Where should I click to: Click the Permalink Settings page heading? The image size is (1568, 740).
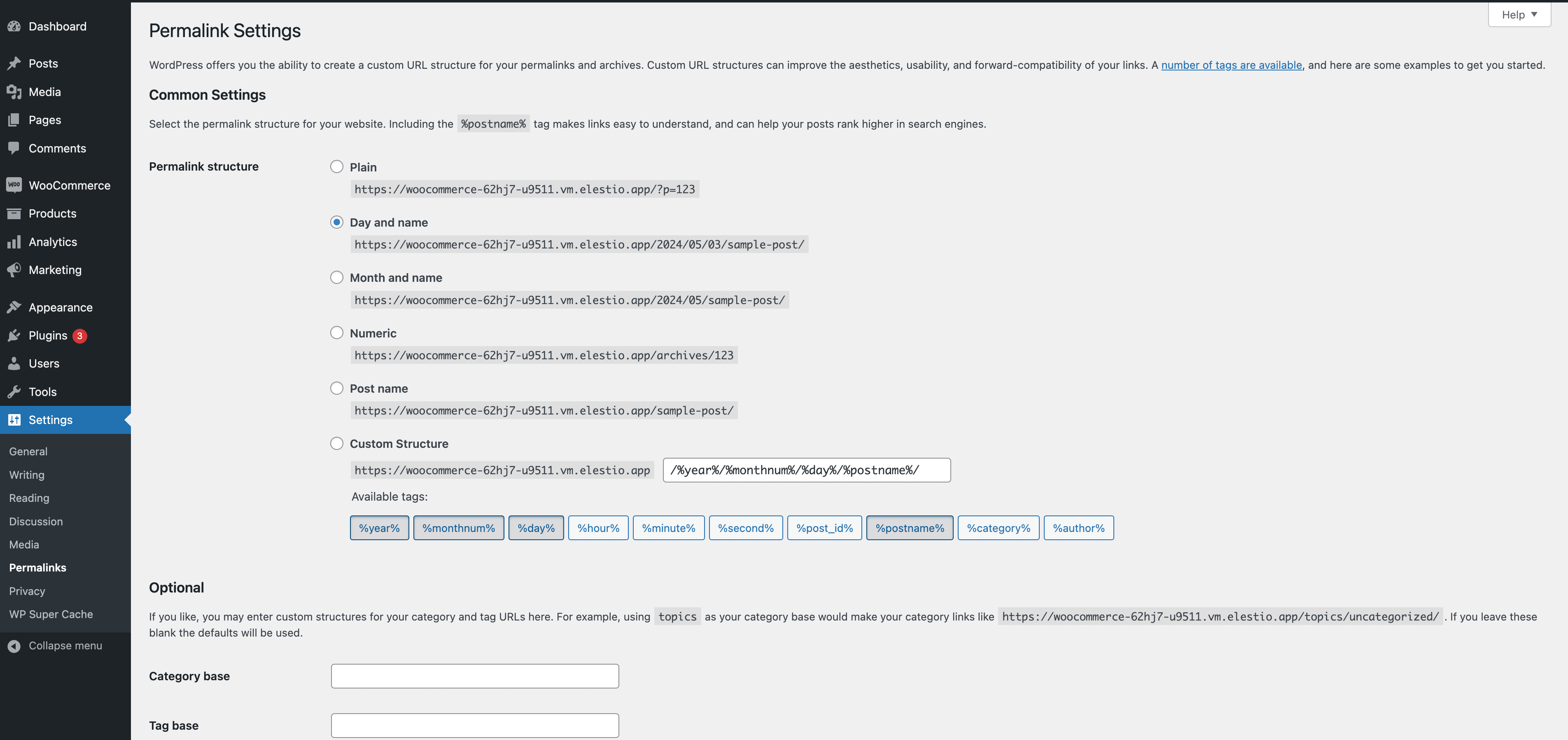point(224,30)
